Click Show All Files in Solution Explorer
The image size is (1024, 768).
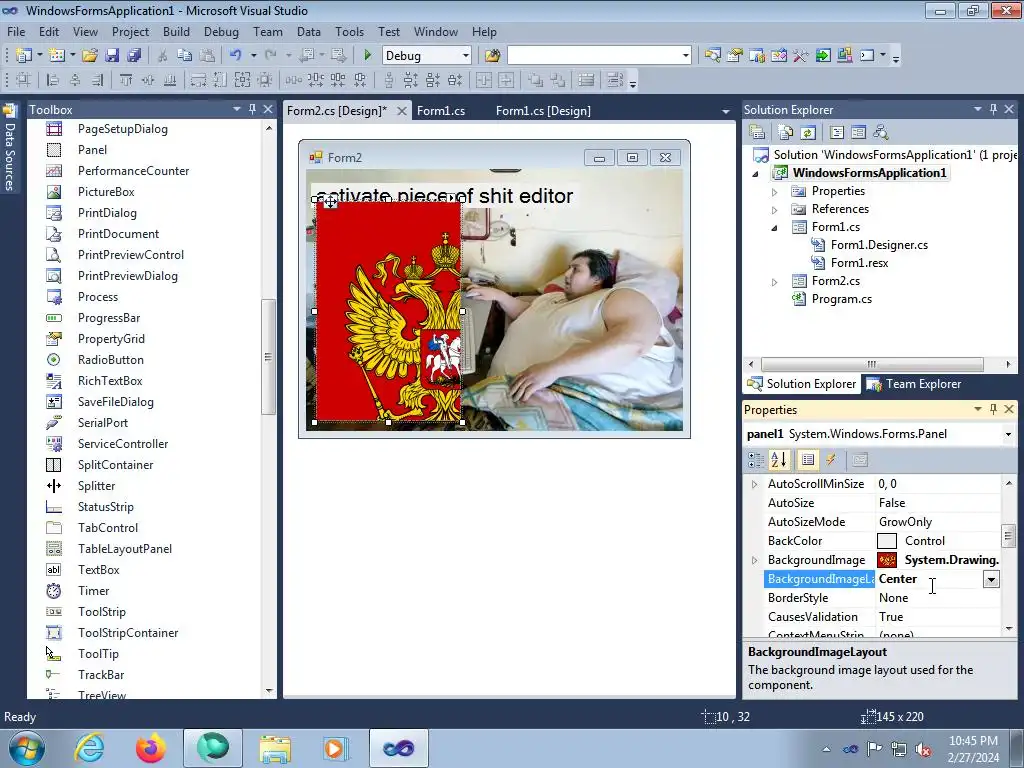786,133
